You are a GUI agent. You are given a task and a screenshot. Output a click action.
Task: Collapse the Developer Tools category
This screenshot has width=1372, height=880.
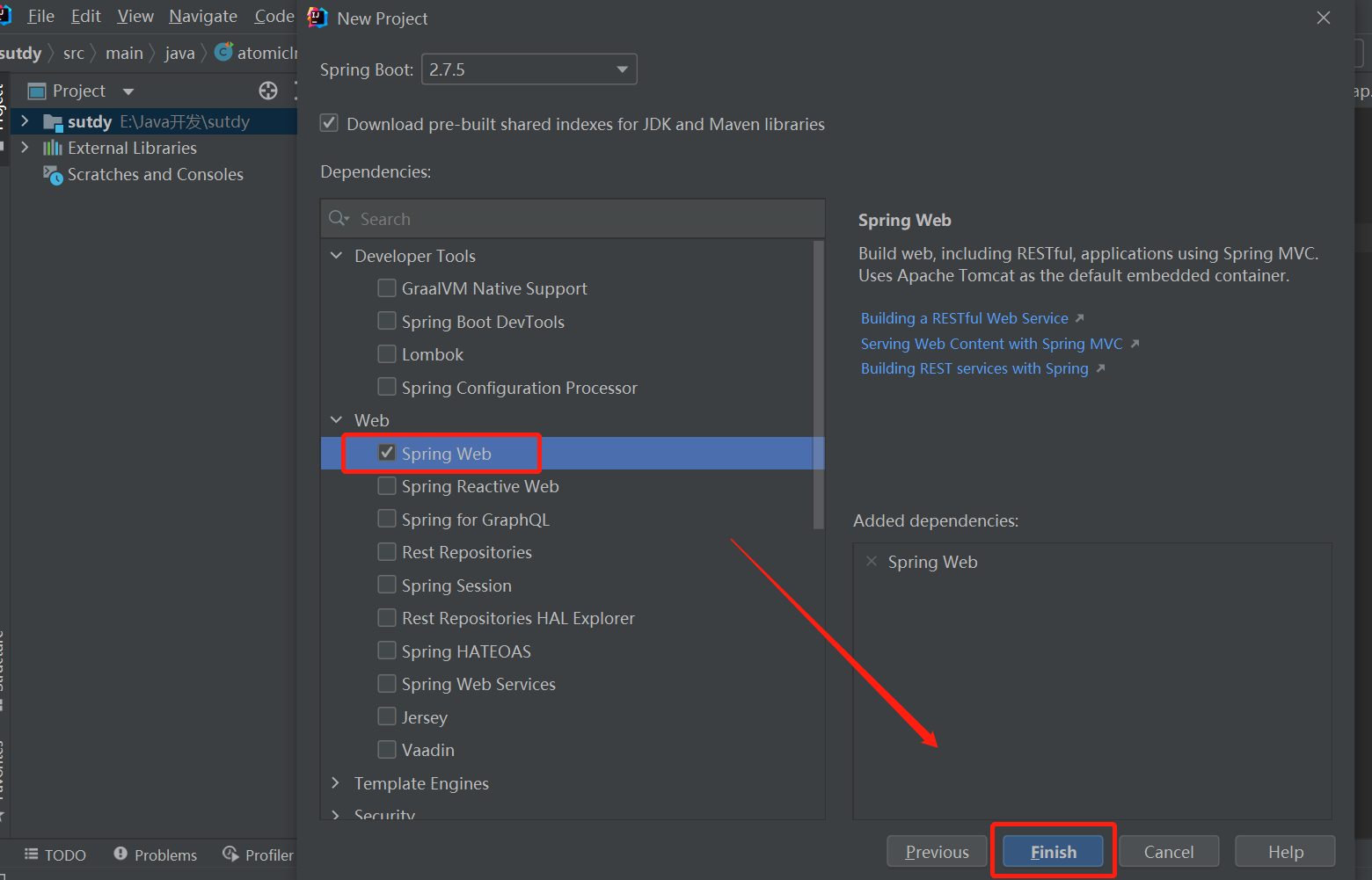pos(336,256)
